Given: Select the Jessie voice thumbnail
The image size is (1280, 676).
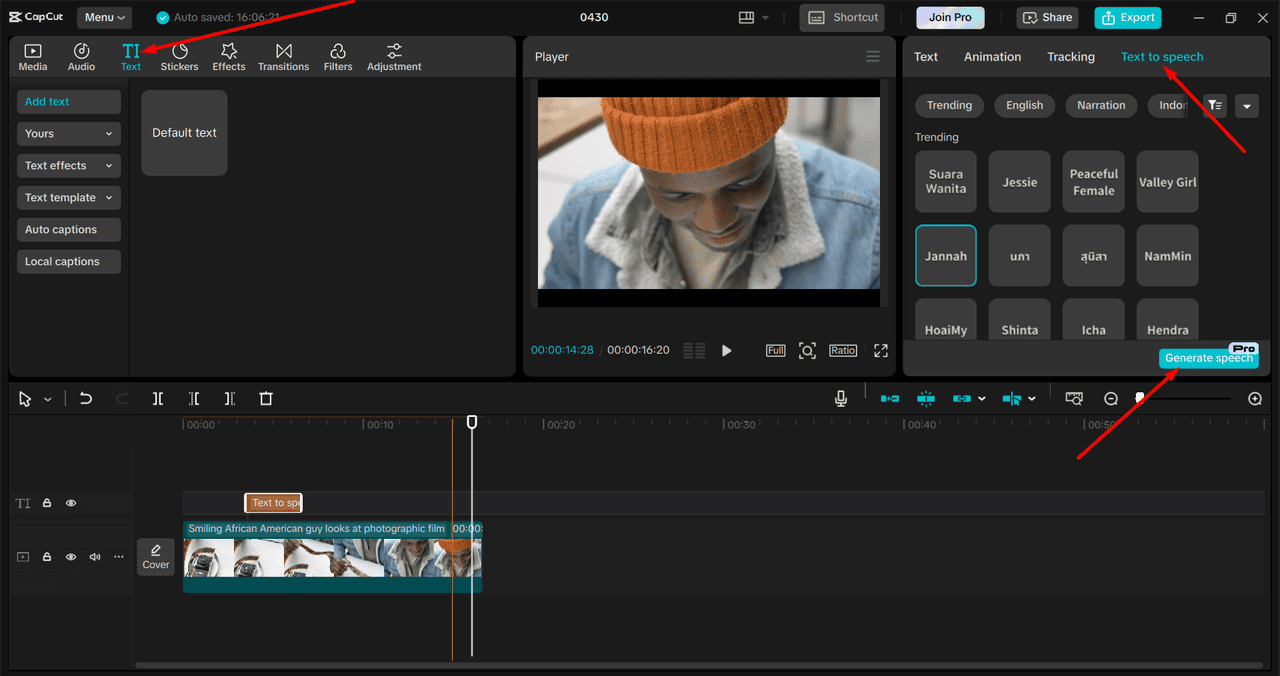Looking at the screenshot, I should pos(1019,182).
